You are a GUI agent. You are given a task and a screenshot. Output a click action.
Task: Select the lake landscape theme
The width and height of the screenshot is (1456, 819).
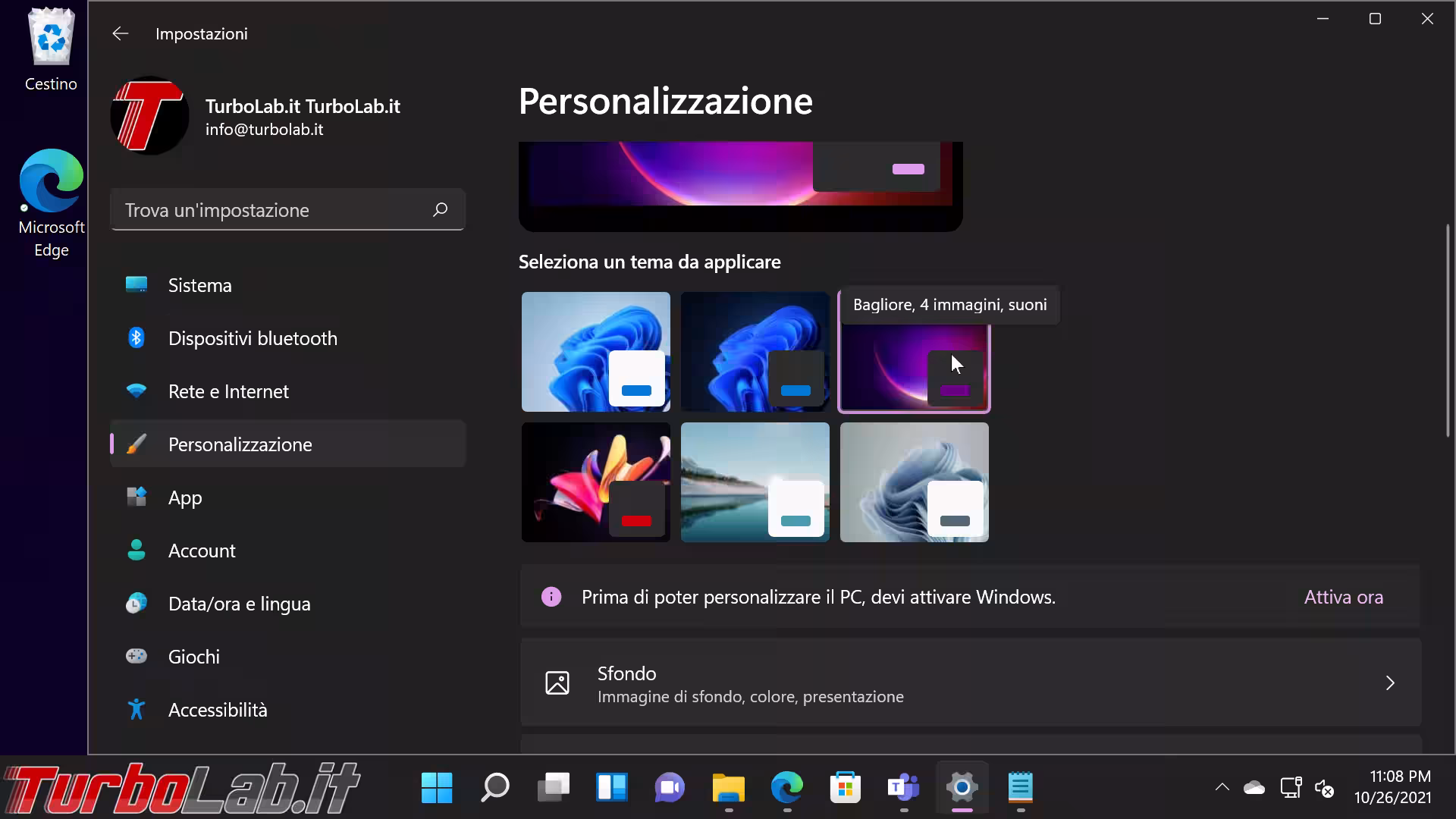pos(755,482)
